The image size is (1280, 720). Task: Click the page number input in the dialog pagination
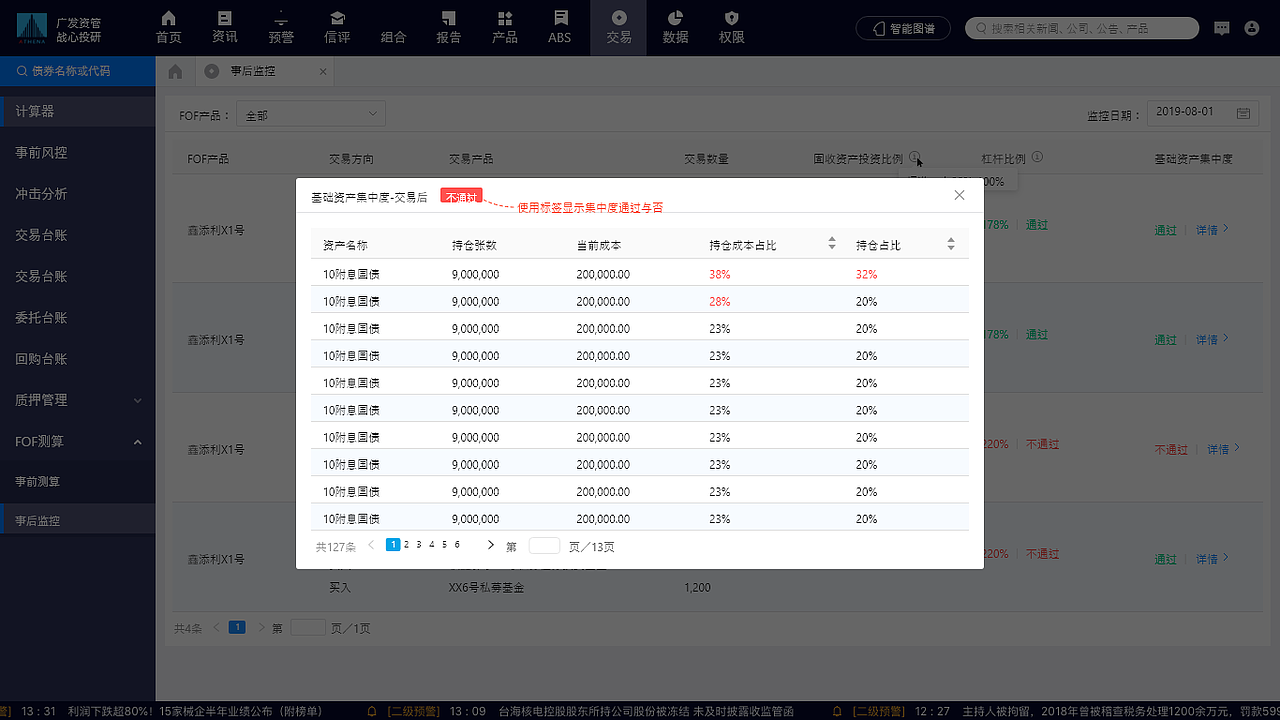pos(544,545)
